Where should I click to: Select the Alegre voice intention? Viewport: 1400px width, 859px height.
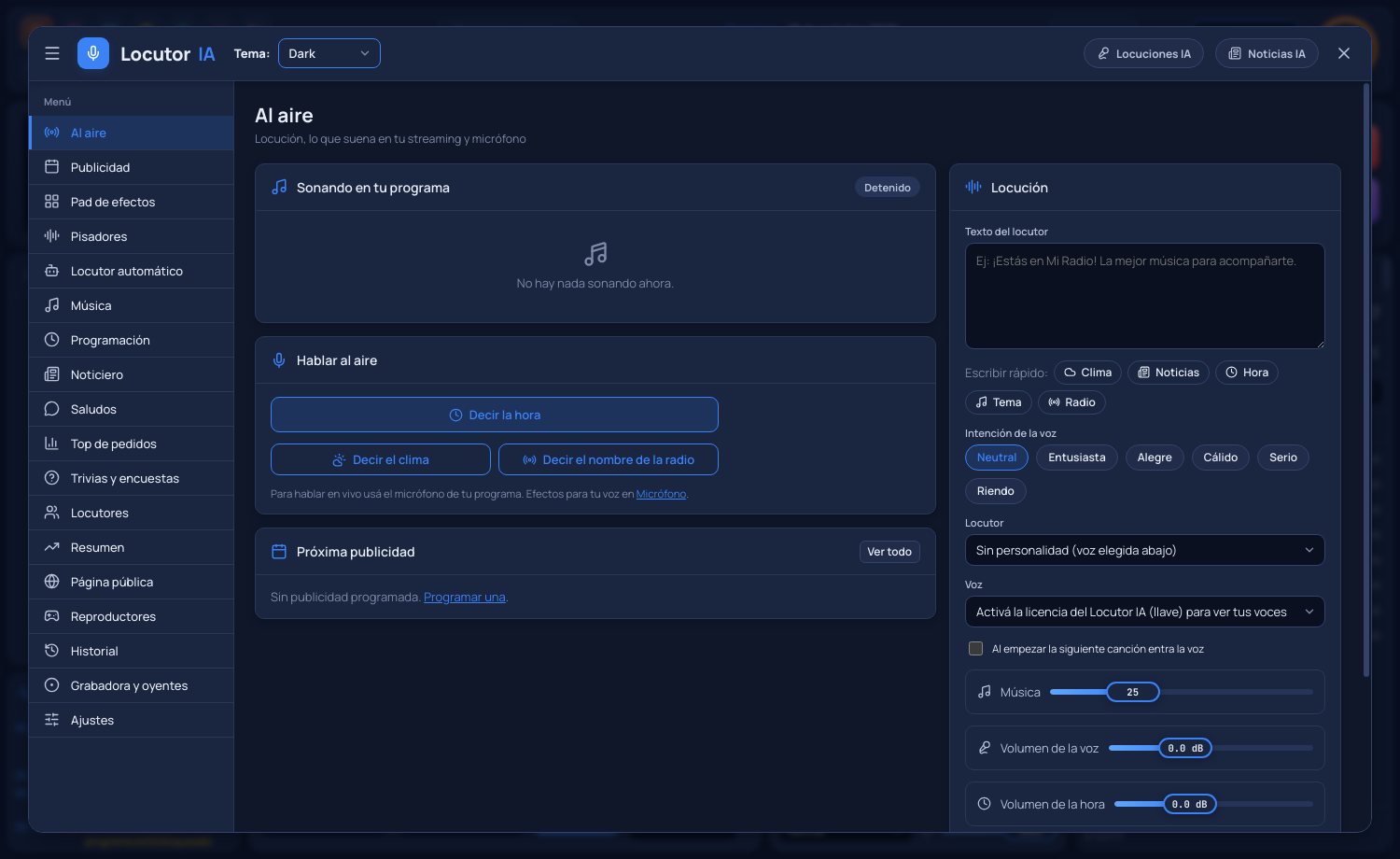click(1155, 458)
